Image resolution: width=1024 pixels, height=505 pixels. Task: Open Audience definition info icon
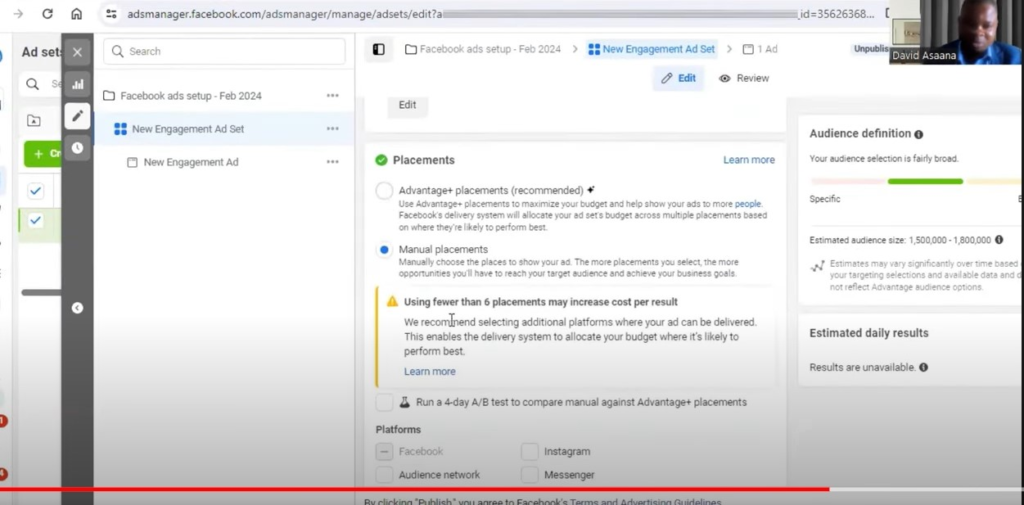tap(919, 134)
